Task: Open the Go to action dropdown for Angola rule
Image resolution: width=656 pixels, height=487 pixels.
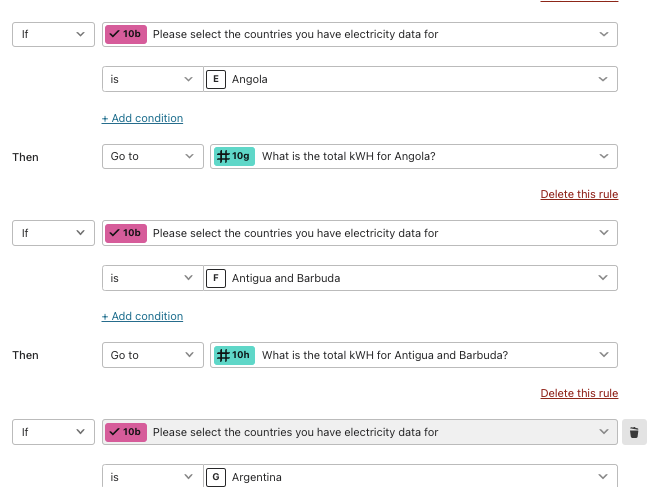Action: [153, 156]
